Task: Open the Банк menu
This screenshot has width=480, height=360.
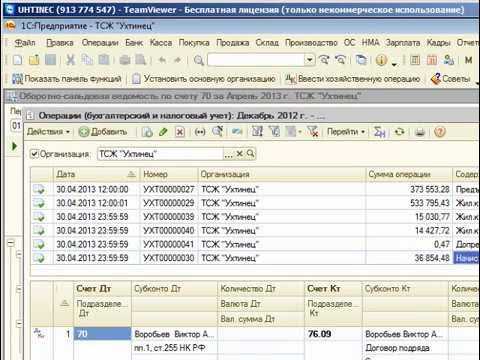Action: pos(134,43)
